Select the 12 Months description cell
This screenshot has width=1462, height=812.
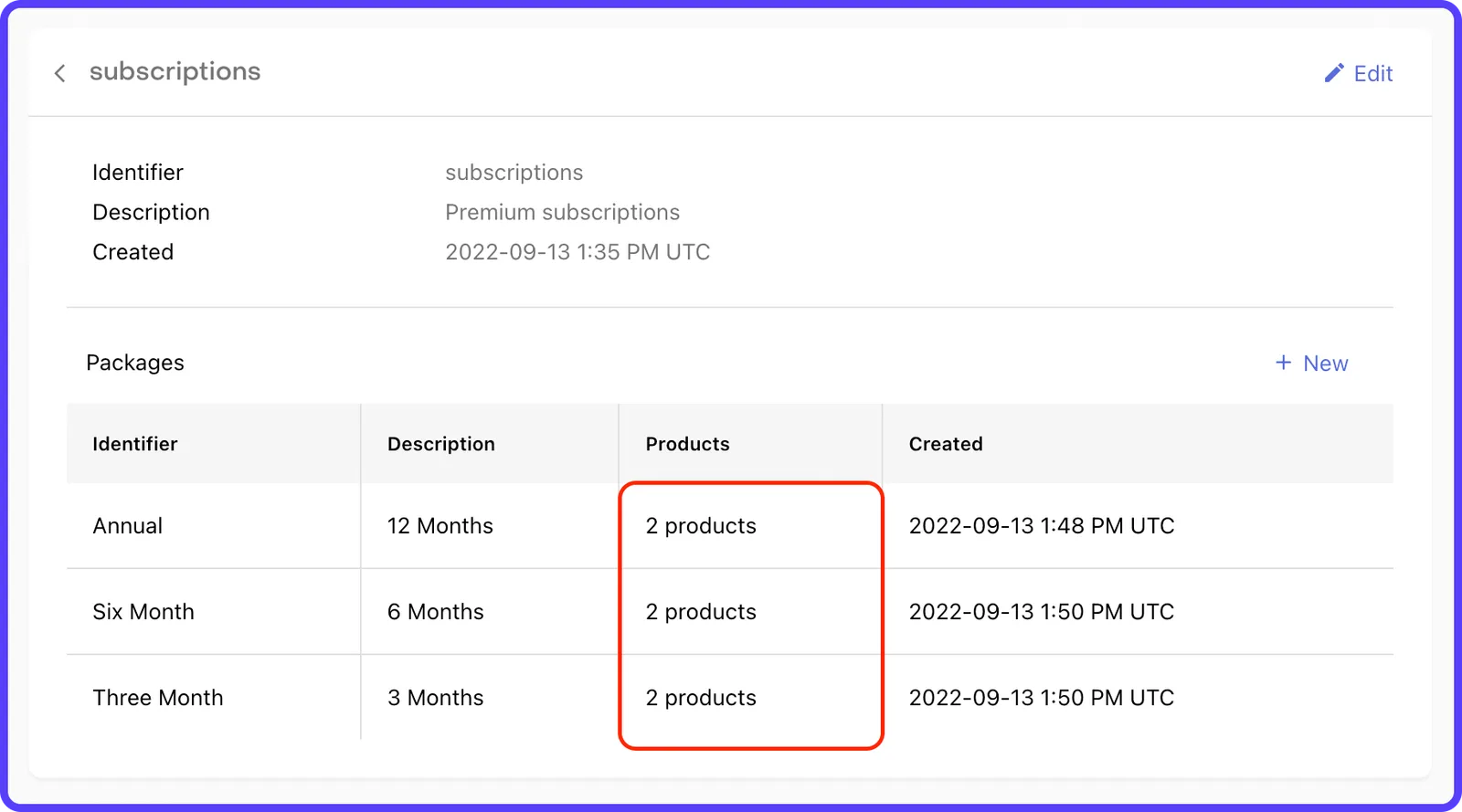(440, 526)
